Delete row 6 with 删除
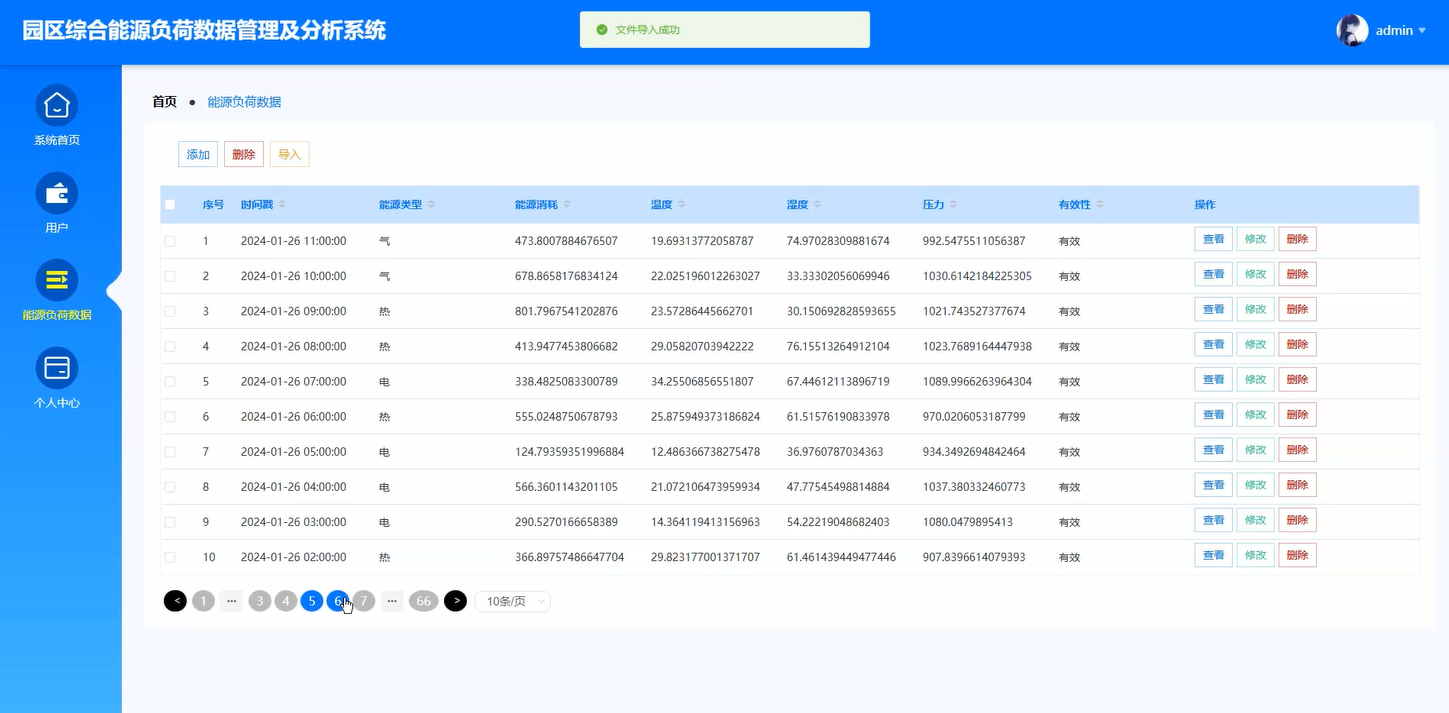This screenshot has height=713, width=1449. (1297, 415)
